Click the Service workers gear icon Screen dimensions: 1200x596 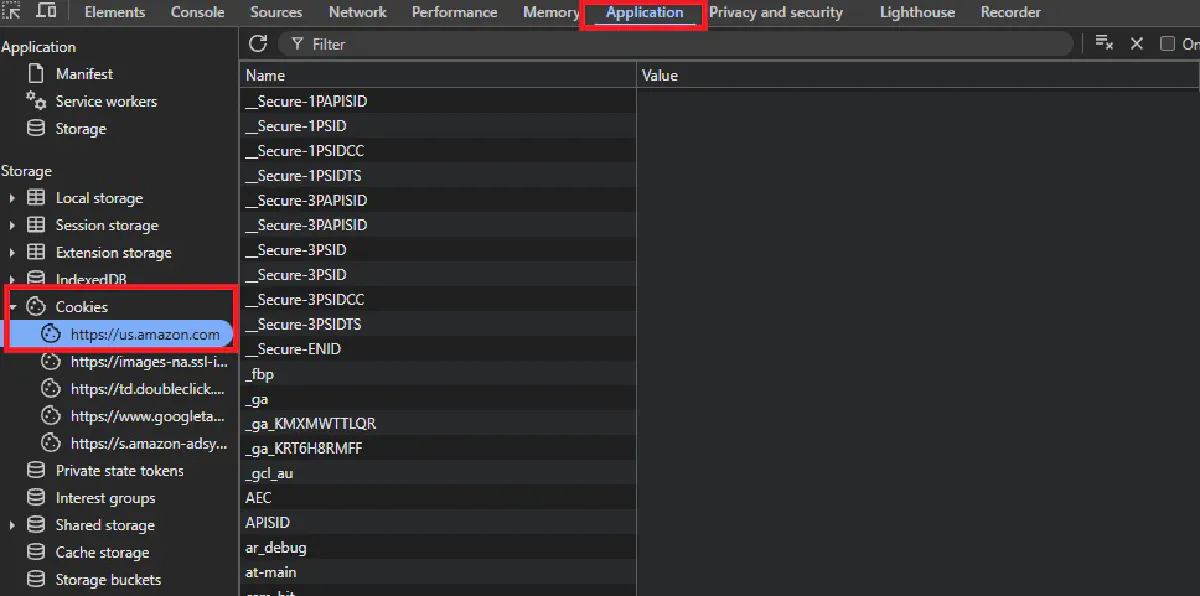pyautogui.click(x=36, y=101)
